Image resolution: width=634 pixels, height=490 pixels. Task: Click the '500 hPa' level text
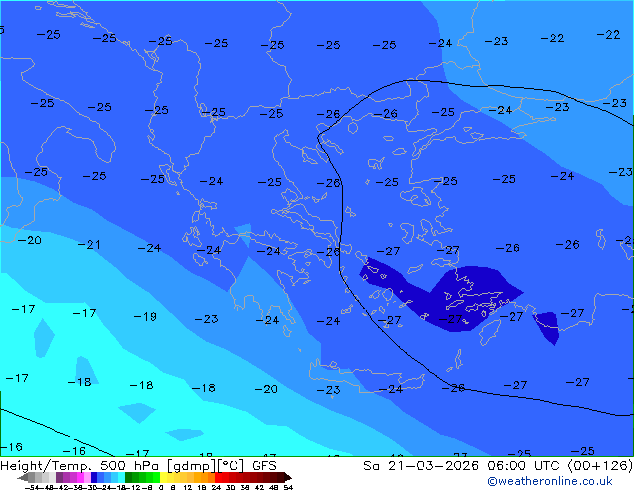[x=131, y=466]
